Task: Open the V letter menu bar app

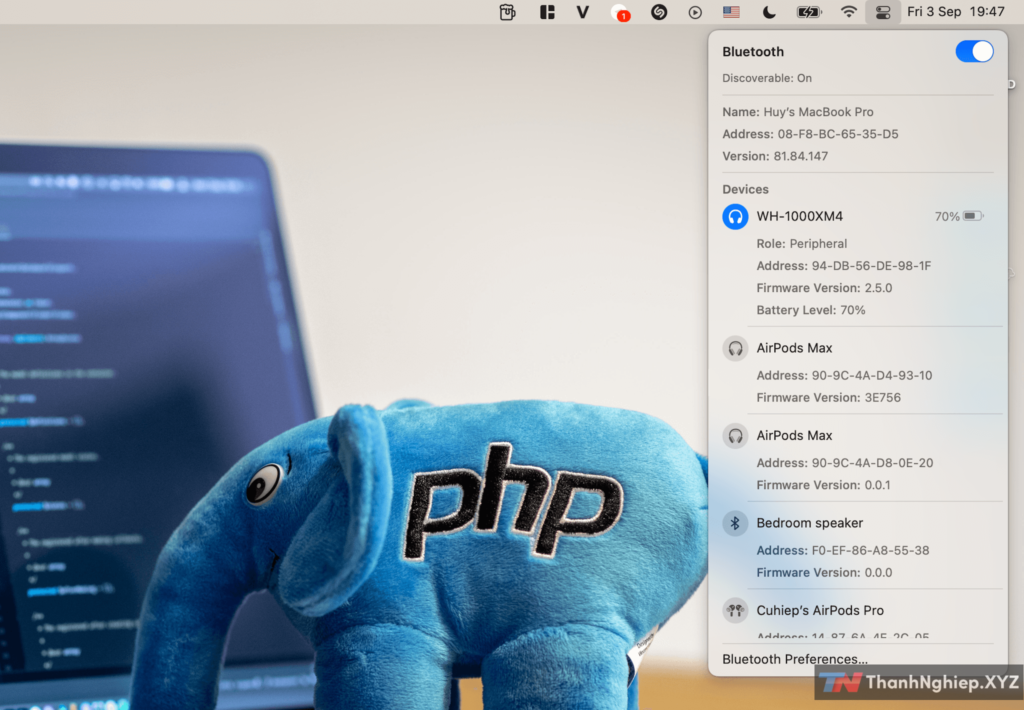Action: pyautogui.click(x=582, y=12)
